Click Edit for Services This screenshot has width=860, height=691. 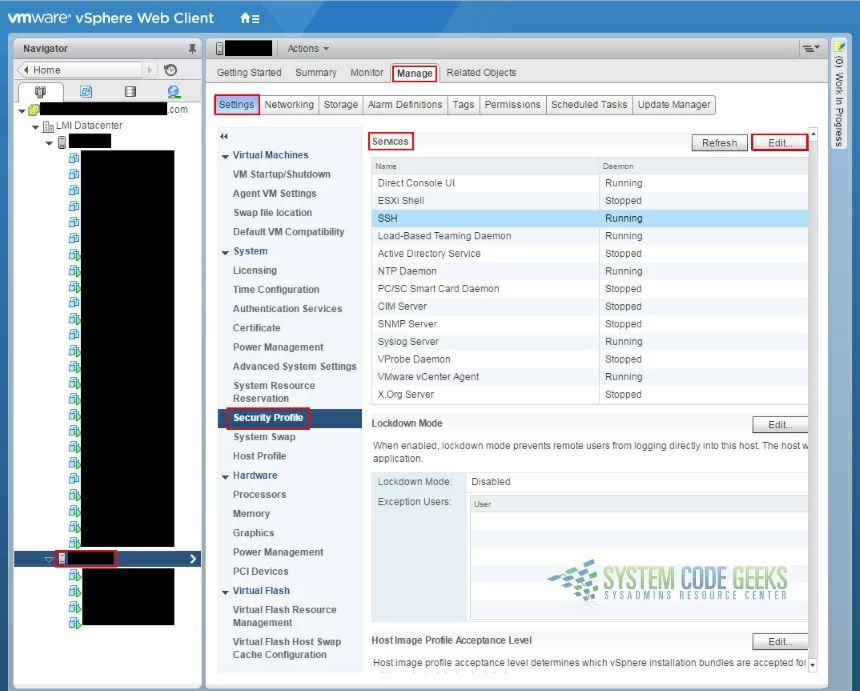coord(779,143)
